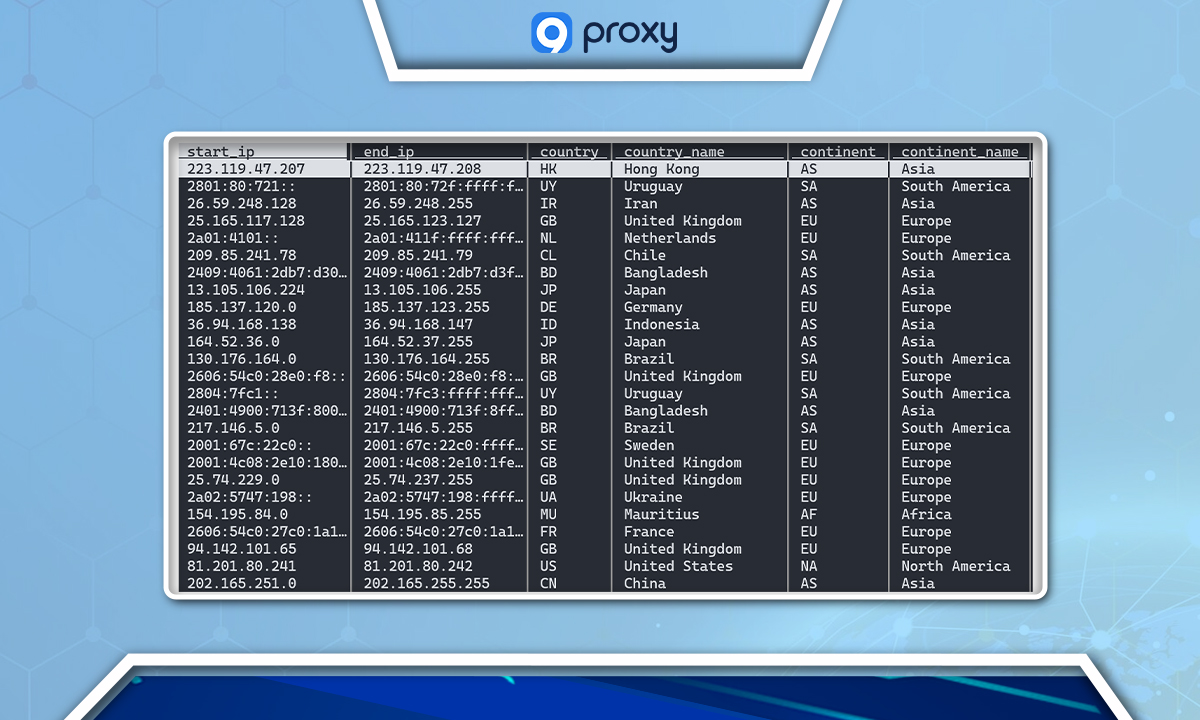Click the Iran row for IP 26.59.248.128
This screenshot has width=1200, height=720.
(600, 203)
